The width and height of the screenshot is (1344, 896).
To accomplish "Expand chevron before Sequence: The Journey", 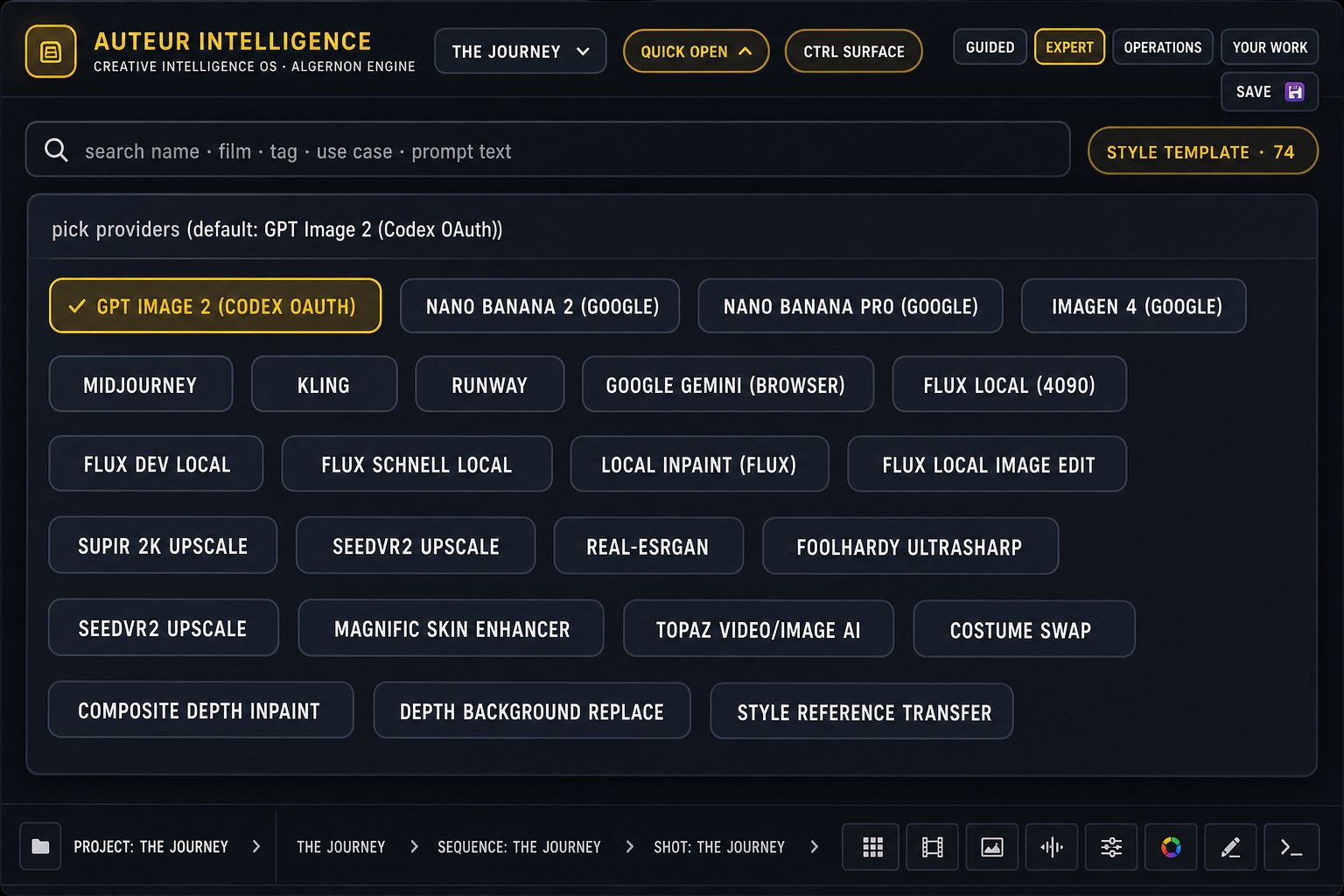I will coord(414,846).
